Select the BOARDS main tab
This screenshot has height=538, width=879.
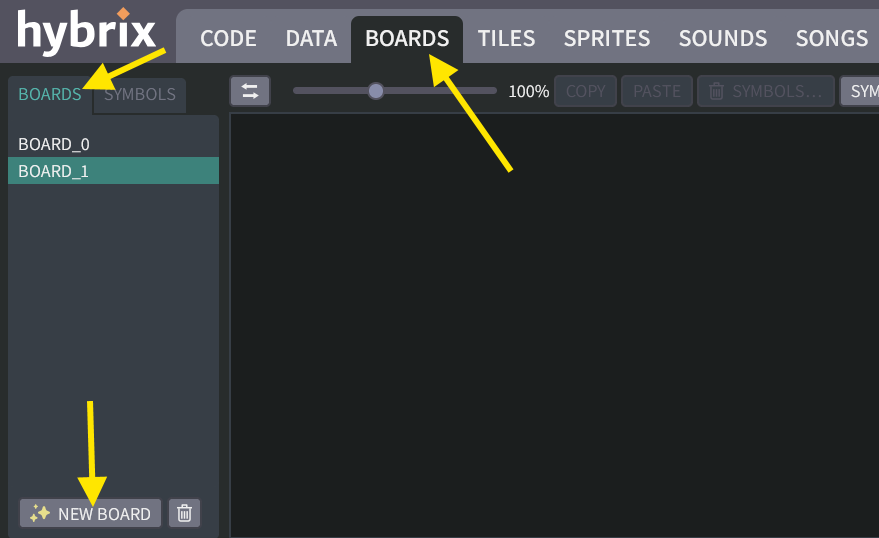(x=407, y=39)
